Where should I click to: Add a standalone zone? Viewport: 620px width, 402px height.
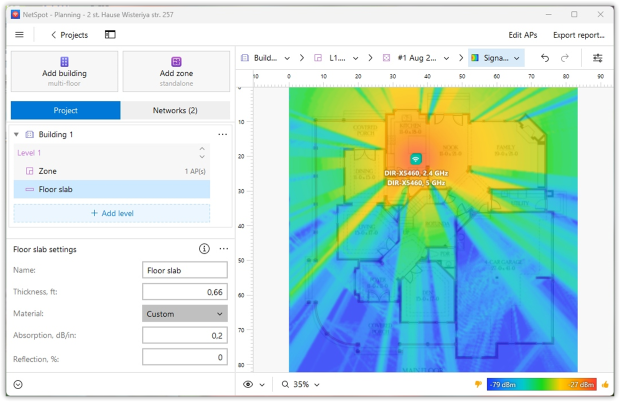point(176,72)
